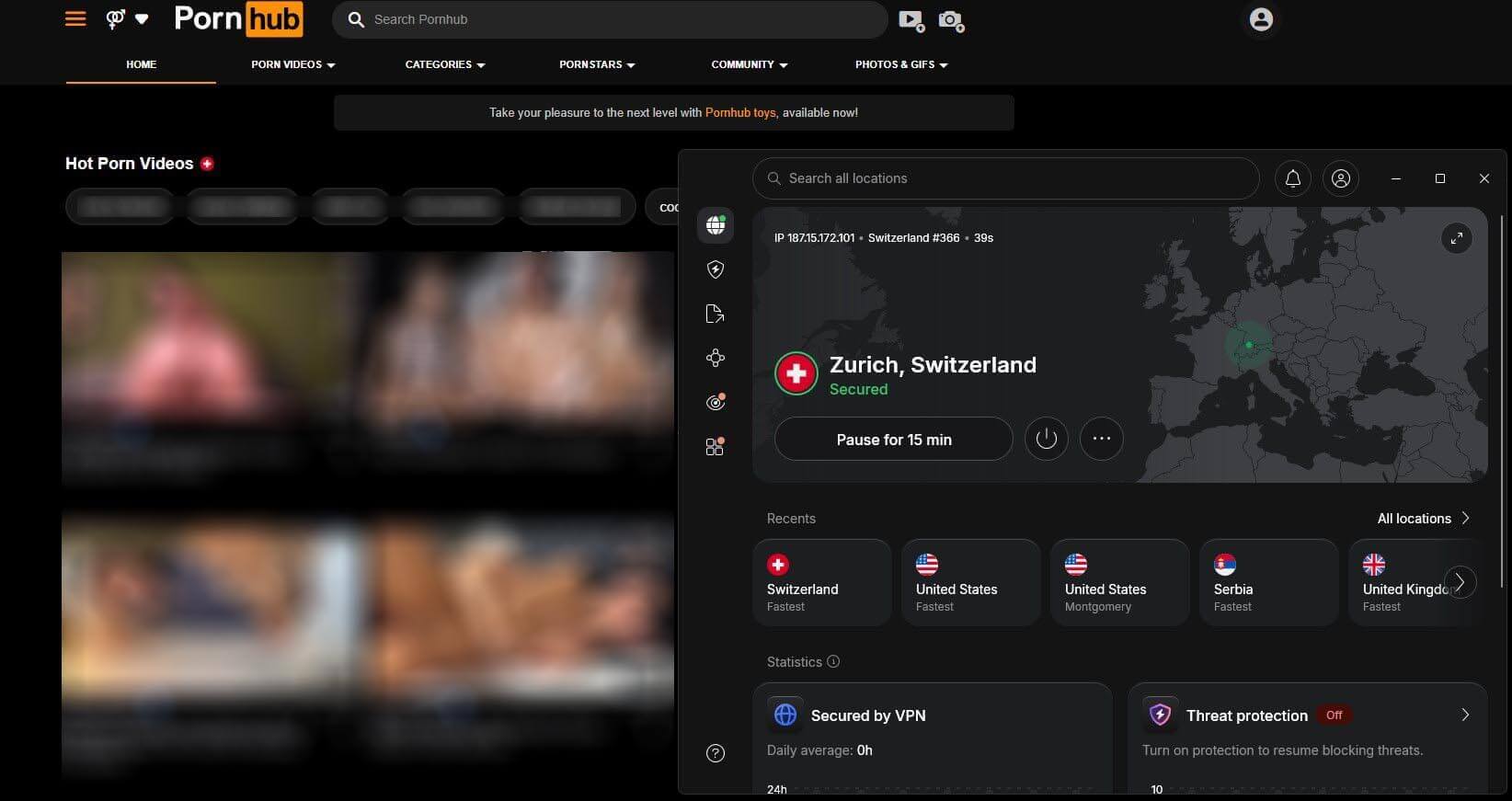Click the Search all locations field
This screenshot has height=801, width=1512.
pyautogui.click(x=1005, y=178)
